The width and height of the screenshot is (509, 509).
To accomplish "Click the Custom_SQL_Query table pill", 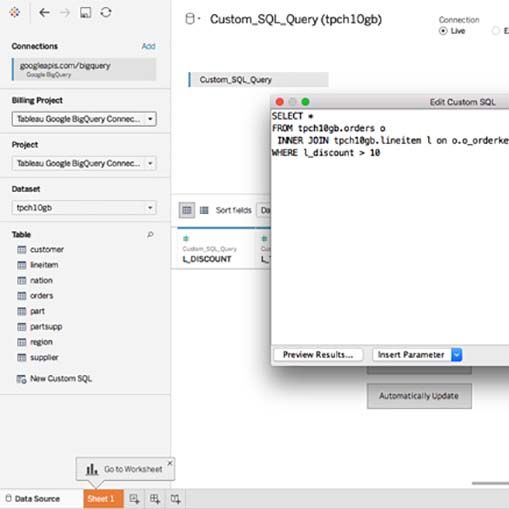I will click(258, 80).
